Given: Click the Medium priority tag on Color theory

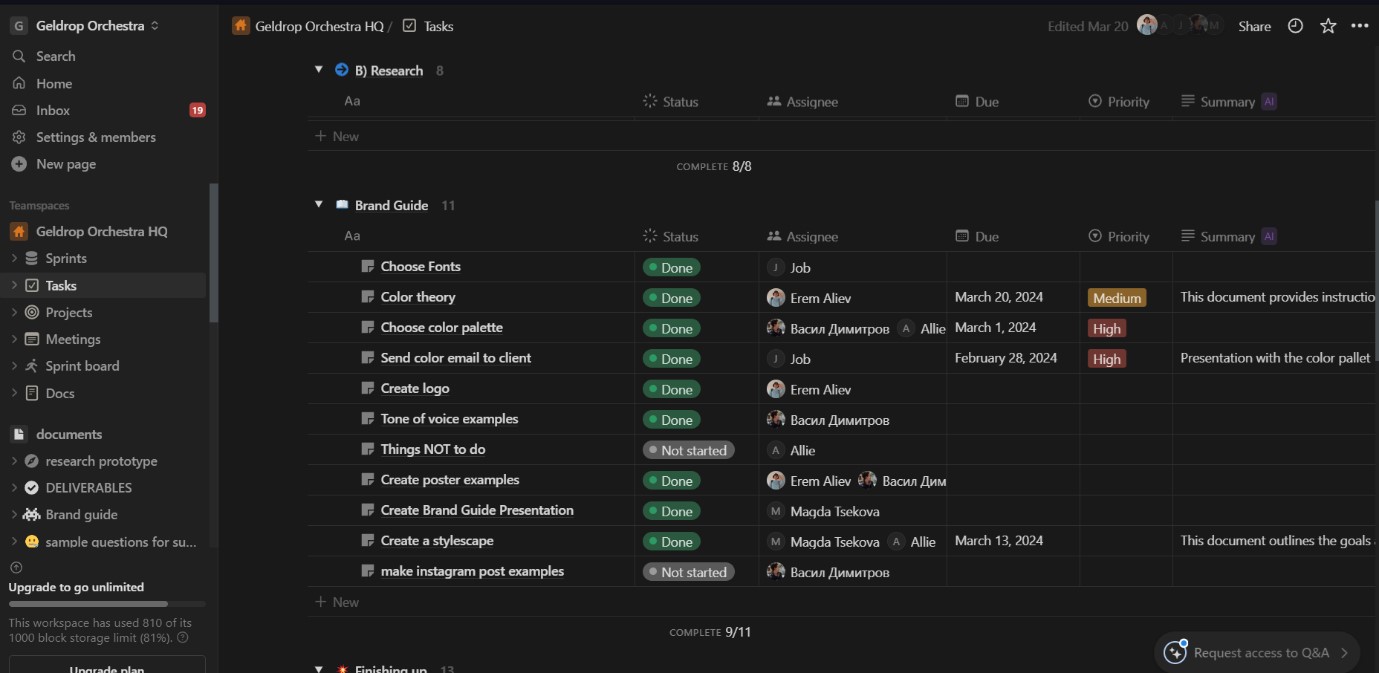Looking at the screenshot, I should pyautogui.click(x=1116, y=298).
